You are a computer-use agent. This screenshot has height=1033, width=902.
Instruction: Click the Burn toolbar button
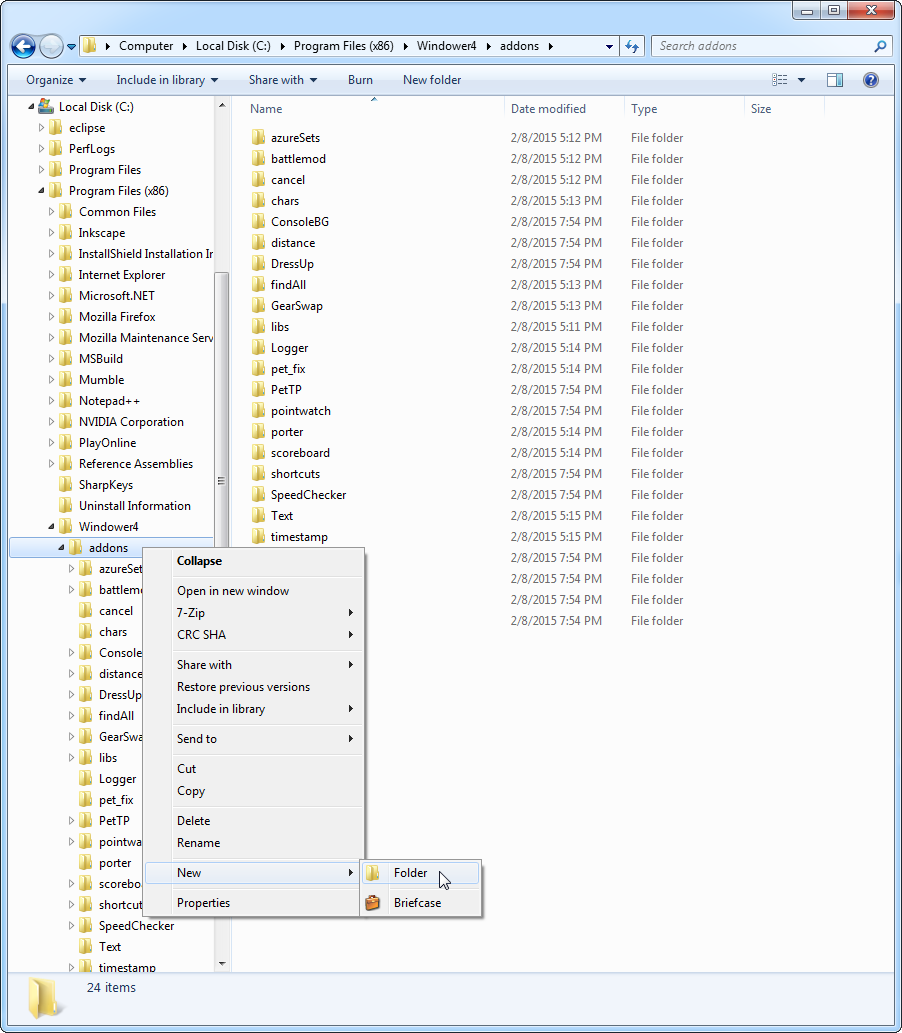360,80
